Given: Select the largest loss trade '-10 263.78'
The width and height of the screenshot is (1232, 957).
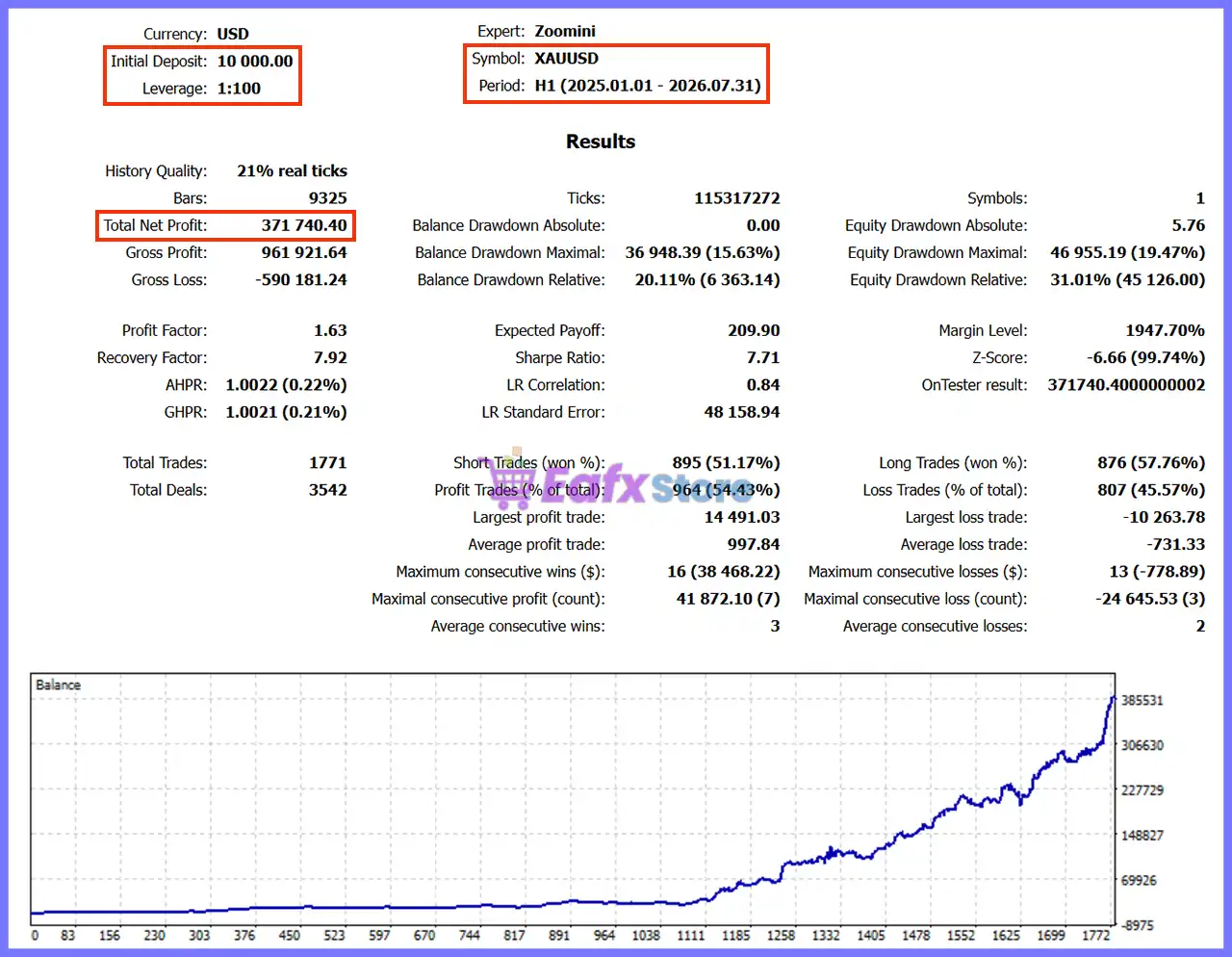Looking at the screenshot, I should 1164,517.
